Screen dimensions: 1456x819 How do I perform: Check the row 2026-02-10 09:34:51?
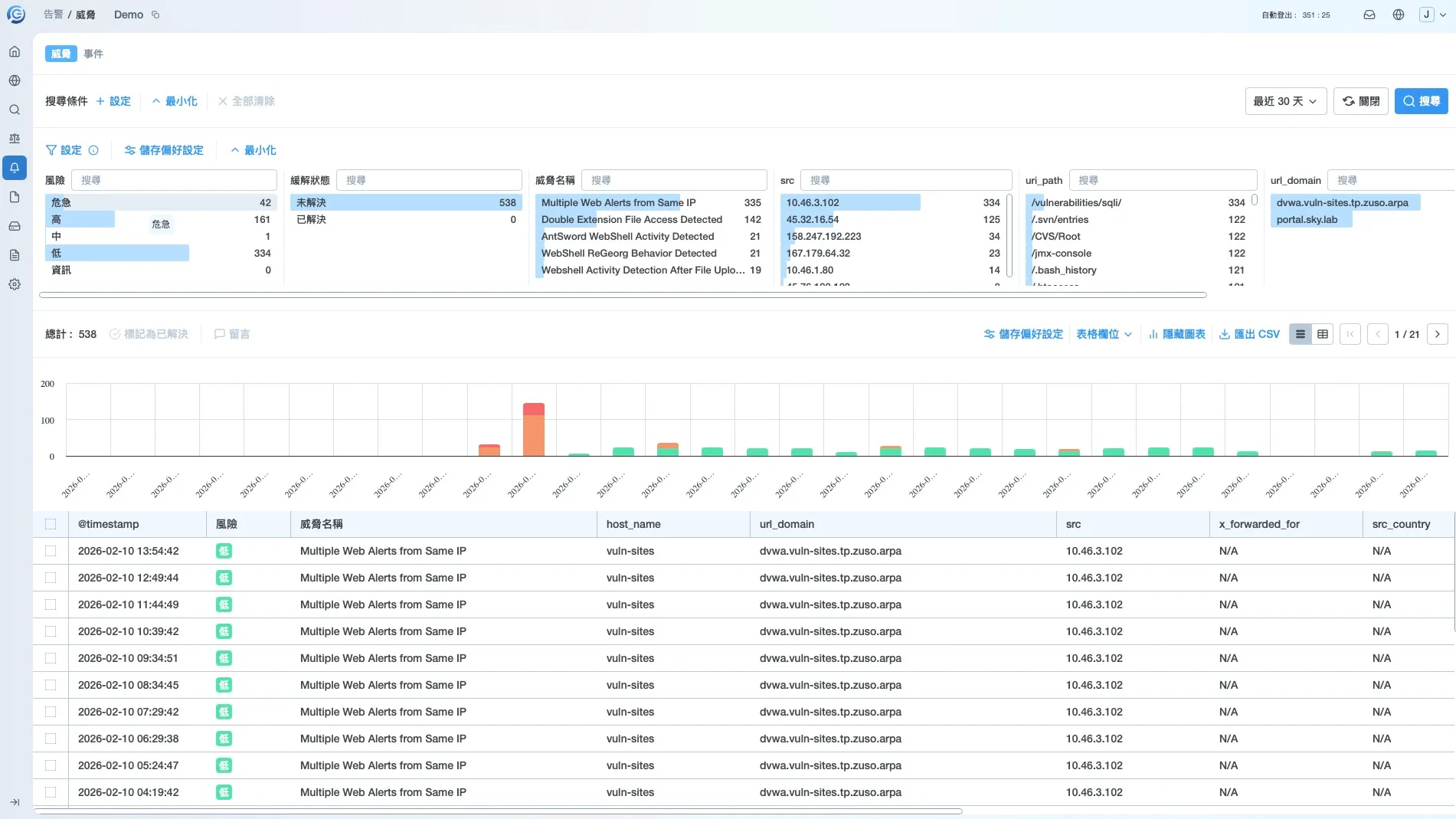pos(51,658)
